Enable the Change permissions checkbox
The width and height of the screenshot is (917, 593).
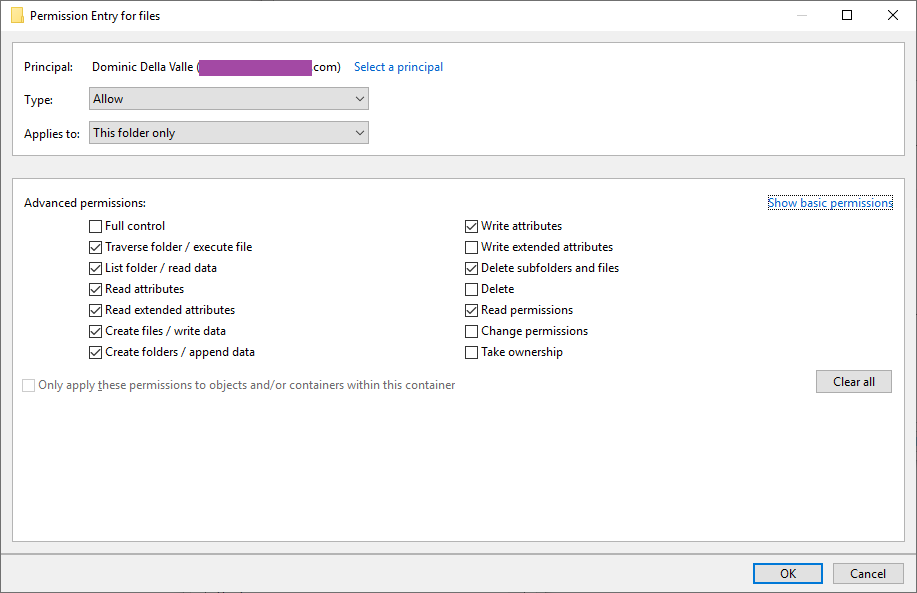click(x=471, y=332)
